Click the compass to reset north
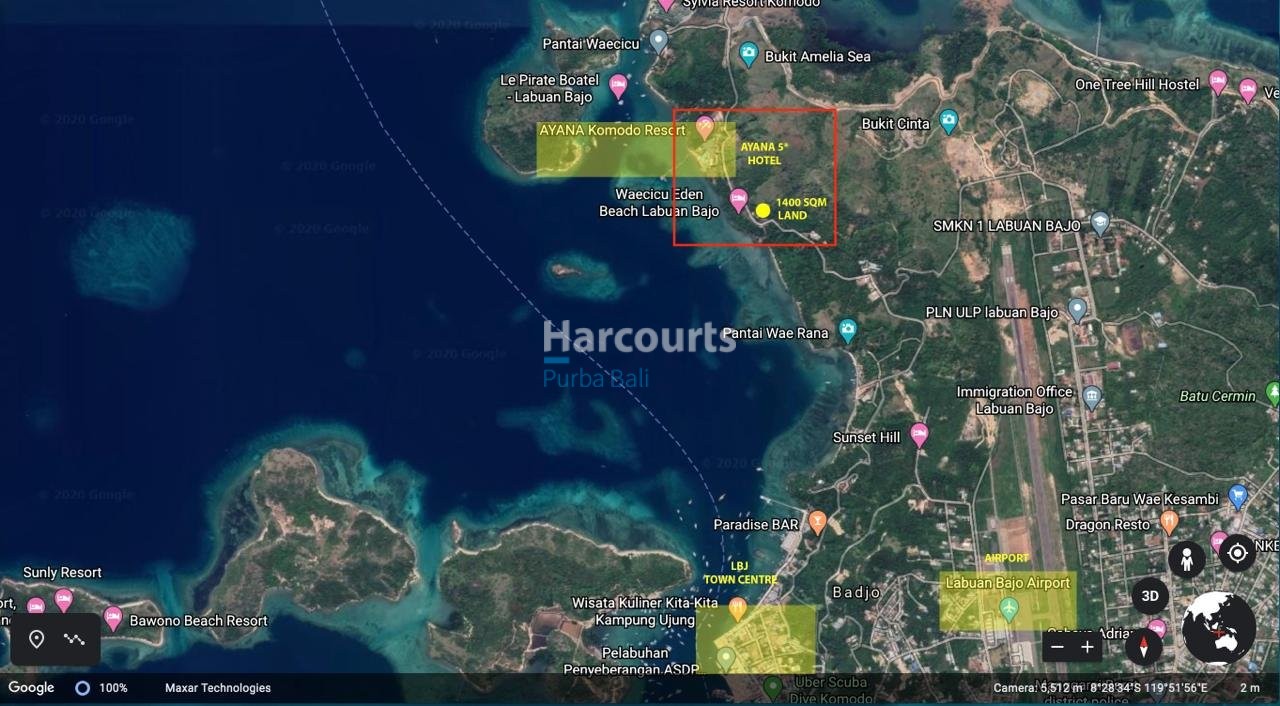This screenshot has height=706, width=1280. coord(1144,646)
